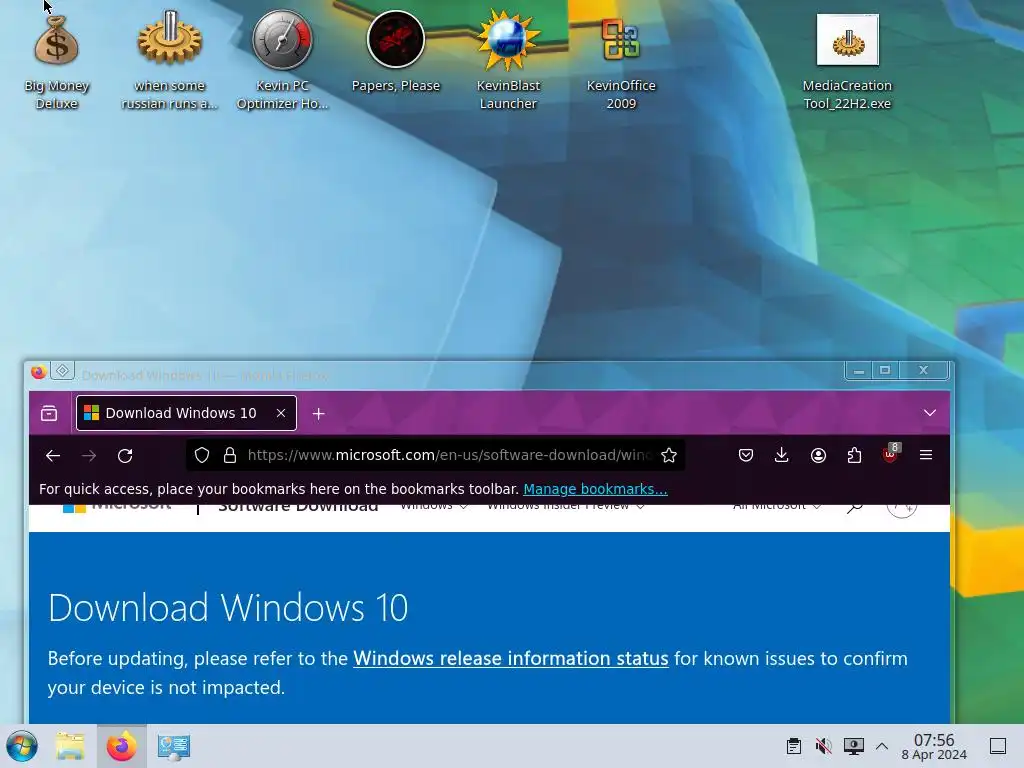Toggle muted volume tray icon
1024x768 pixels.
click(824, 746)
